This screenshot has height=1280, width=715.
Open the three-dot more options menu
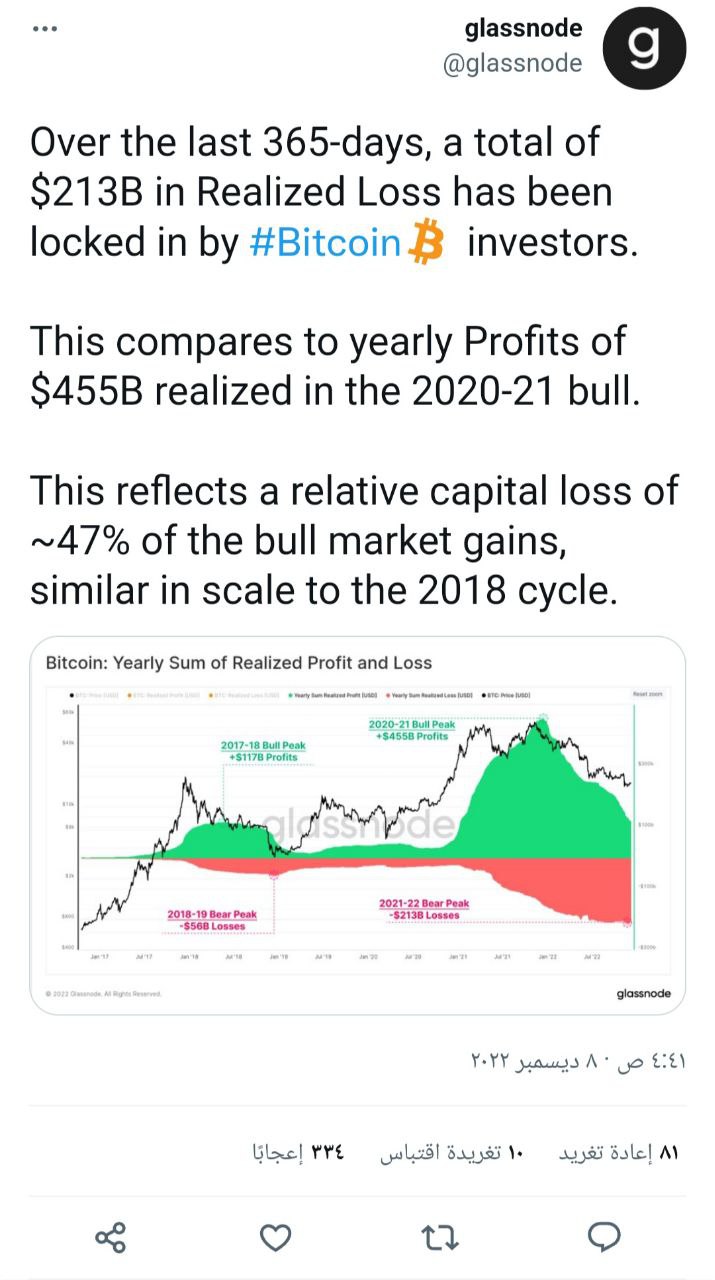click(x=45, y=28)
